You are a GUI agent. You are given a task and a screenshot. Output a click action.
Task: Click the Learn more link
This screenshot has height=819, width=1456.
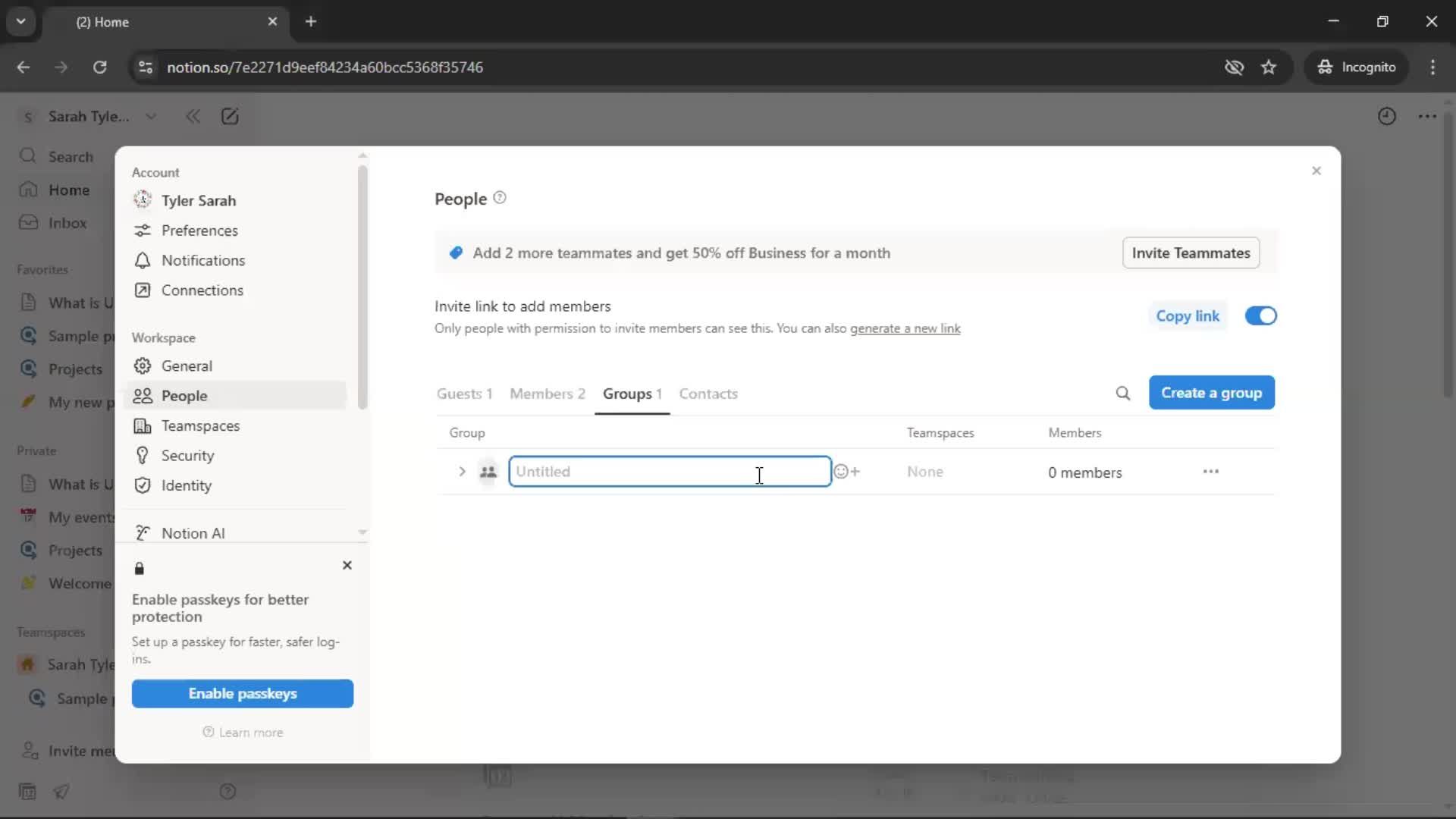pos(243,733)
